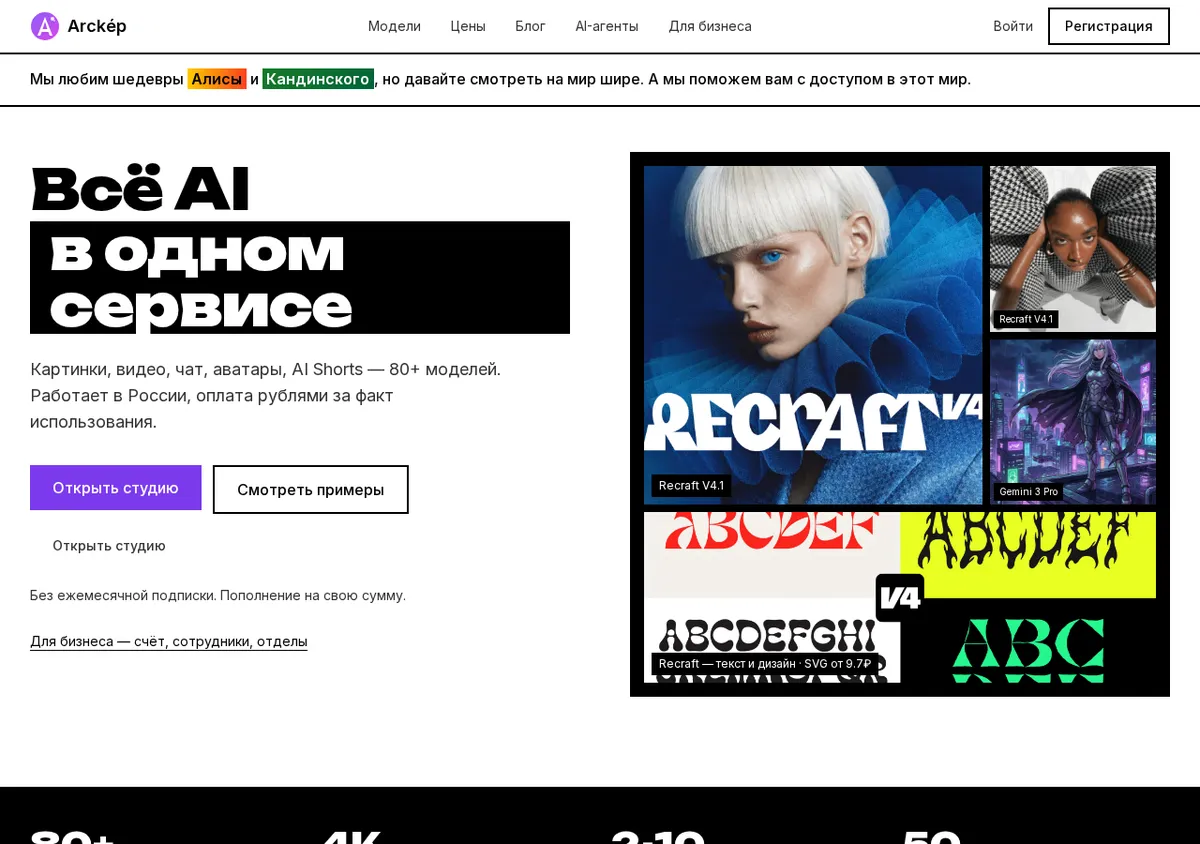1200x844 pixels.
Task: Click the plain-text Открыть студию link
Action: (x=109, y=546)
